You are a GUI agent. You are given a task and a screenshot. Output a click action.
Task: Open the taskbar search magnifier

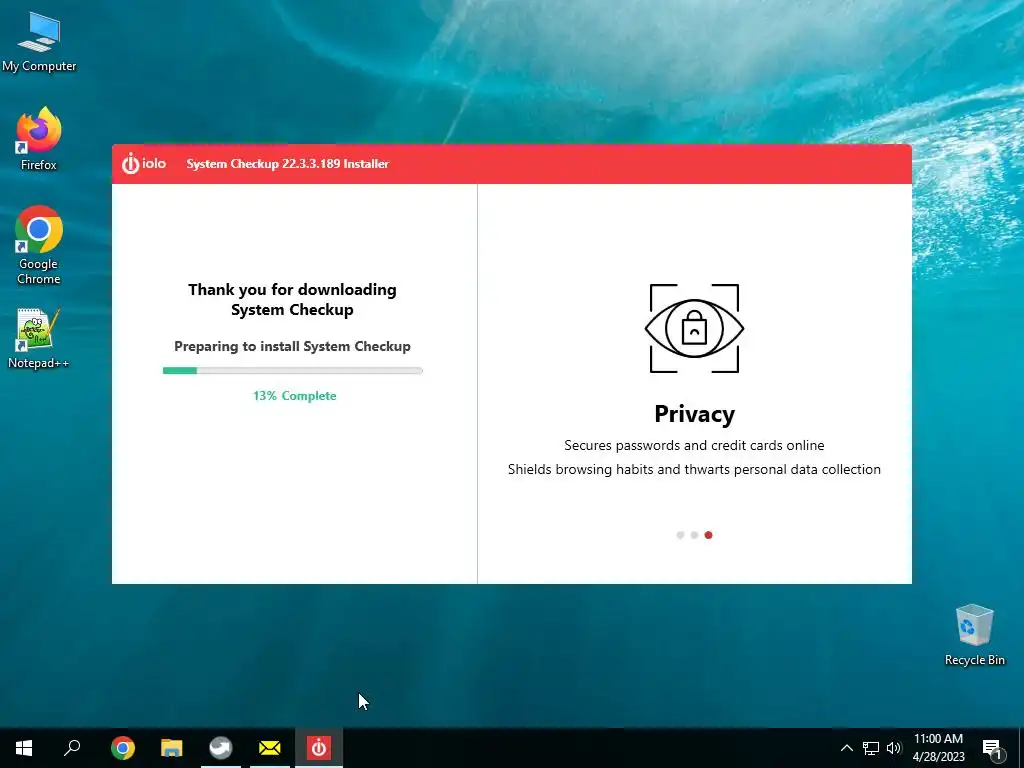pyautogui.click(x=72, y=748)
